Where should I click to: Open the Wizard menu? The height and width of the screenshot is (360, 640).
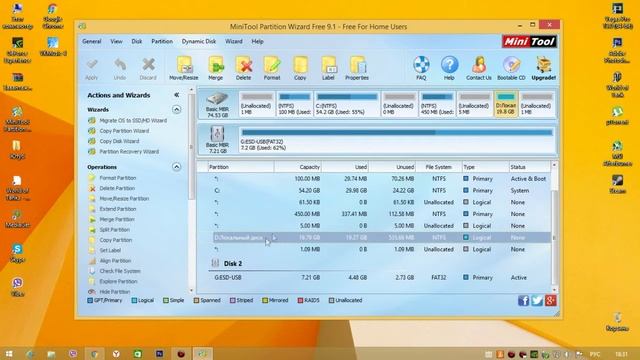(x=234, y=41)
